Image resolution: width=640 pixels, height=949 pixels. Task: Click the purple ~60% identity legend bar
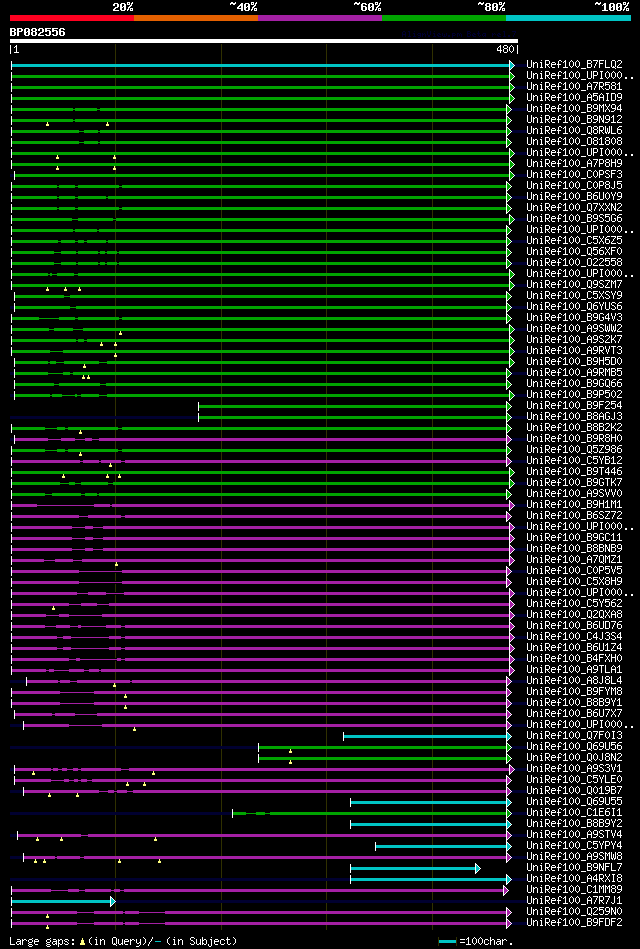[x=320, y=18]
